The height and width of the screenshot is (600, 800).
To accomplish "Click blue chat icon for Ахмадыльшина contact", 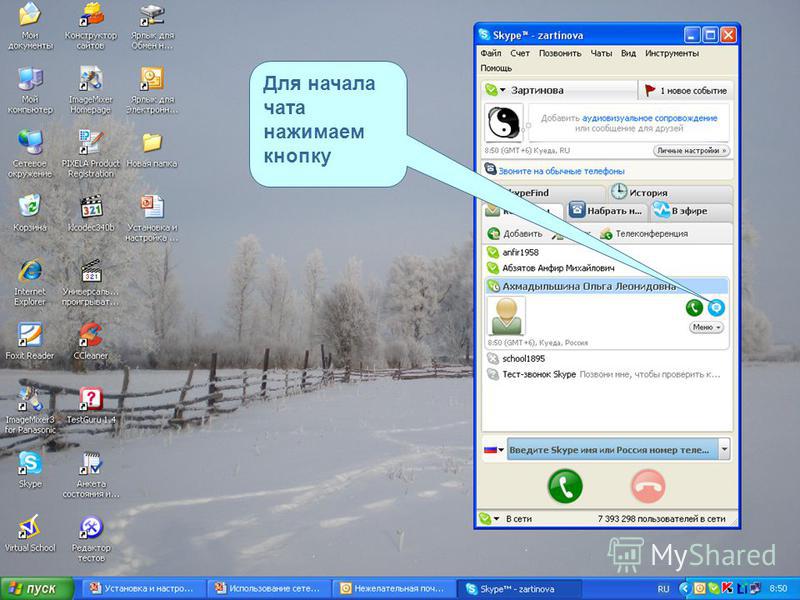I will [716, 308].
